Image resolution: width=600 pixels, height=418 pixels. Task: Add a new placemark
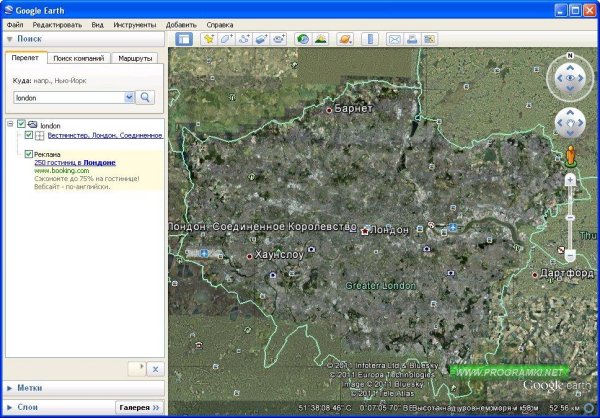coord(209,39)
